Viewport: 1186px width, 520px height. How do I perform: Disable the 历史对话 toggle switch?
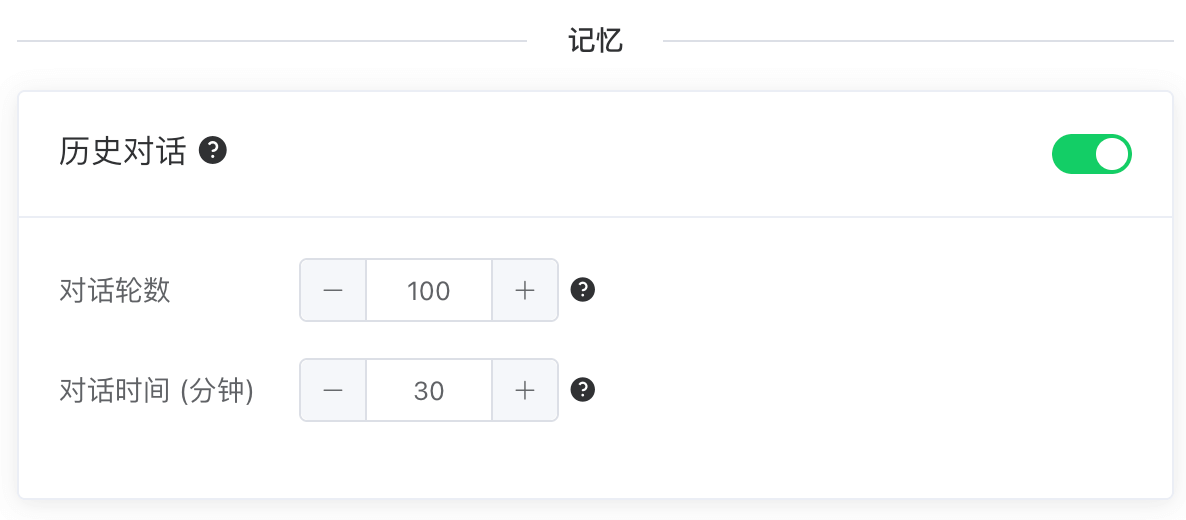pyautogui.click(x=1091, y=154)
